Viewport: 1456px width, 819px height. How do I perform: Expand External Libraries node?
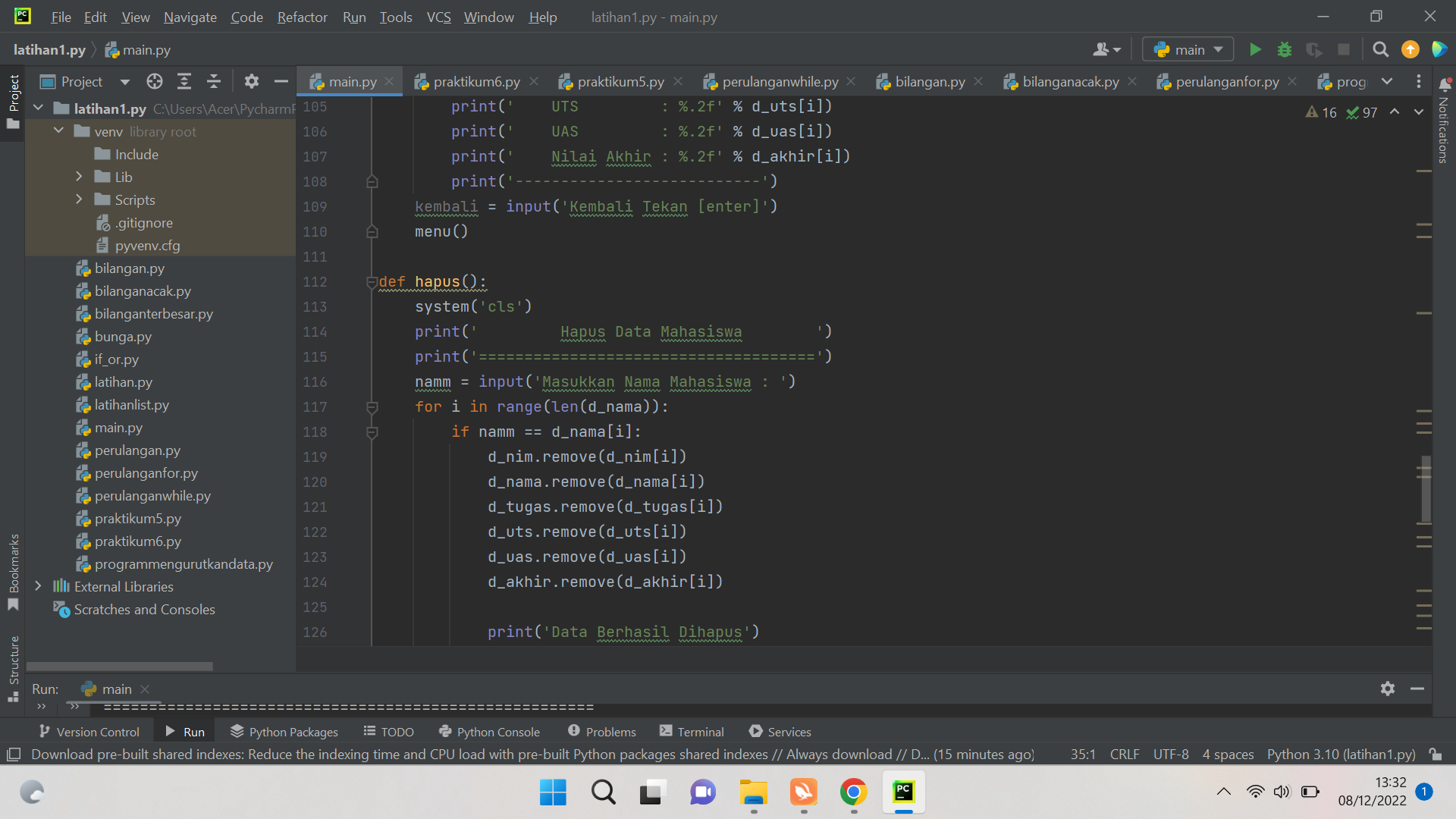(x=39, y=586)
